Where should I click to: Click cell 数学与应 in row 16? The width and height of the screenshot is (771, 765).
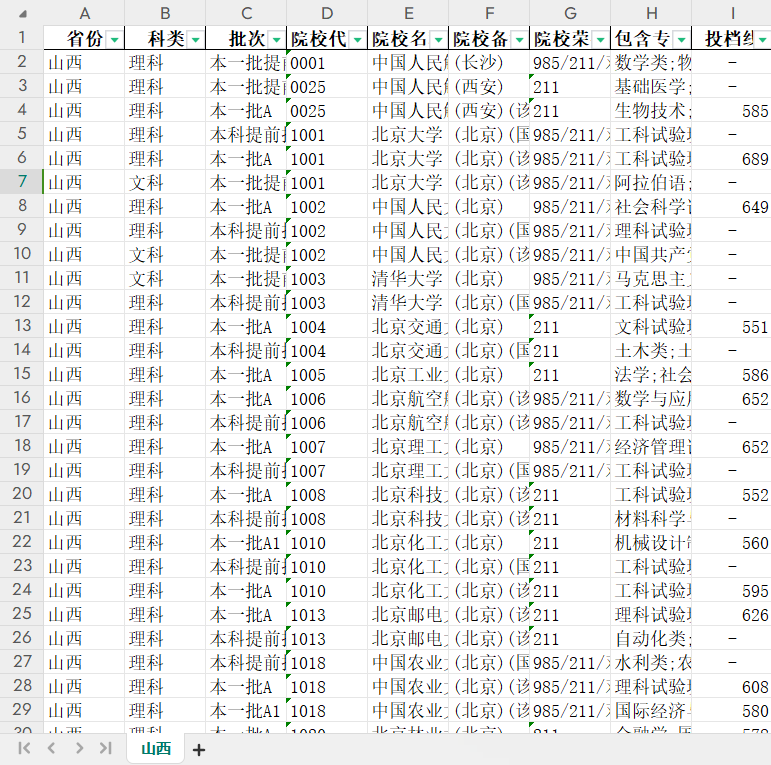tap(652, 398)
